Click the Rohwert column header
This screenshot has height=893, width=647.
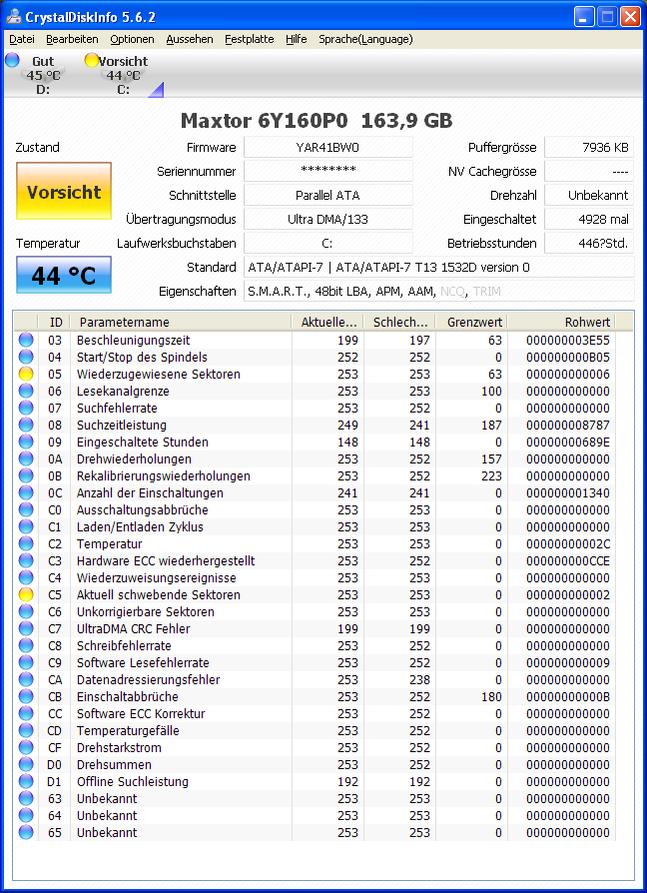pyautogui.click(x=561, y=322)
